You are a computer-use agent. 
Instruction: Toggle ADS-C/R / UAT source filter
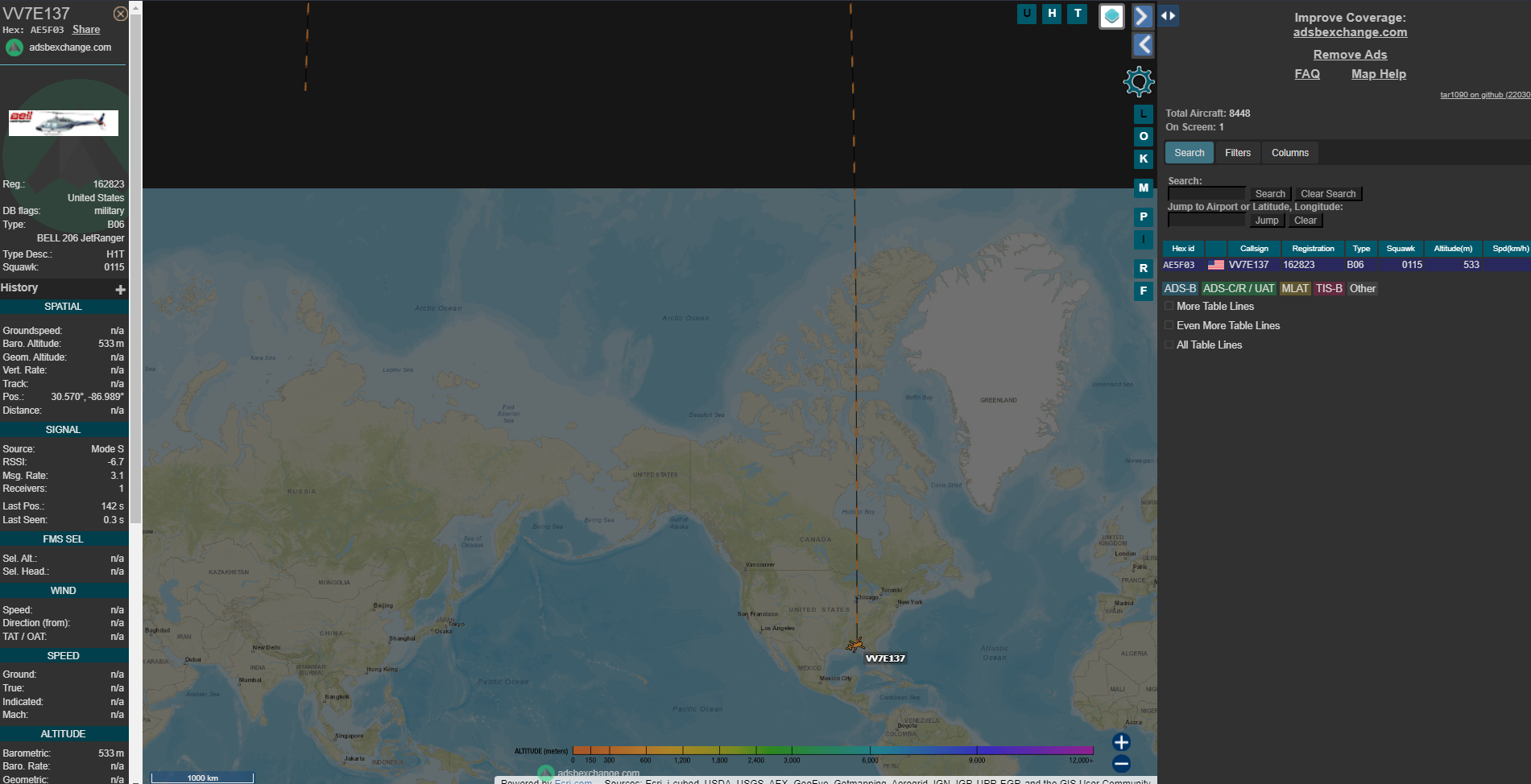tap(1239, 289)
